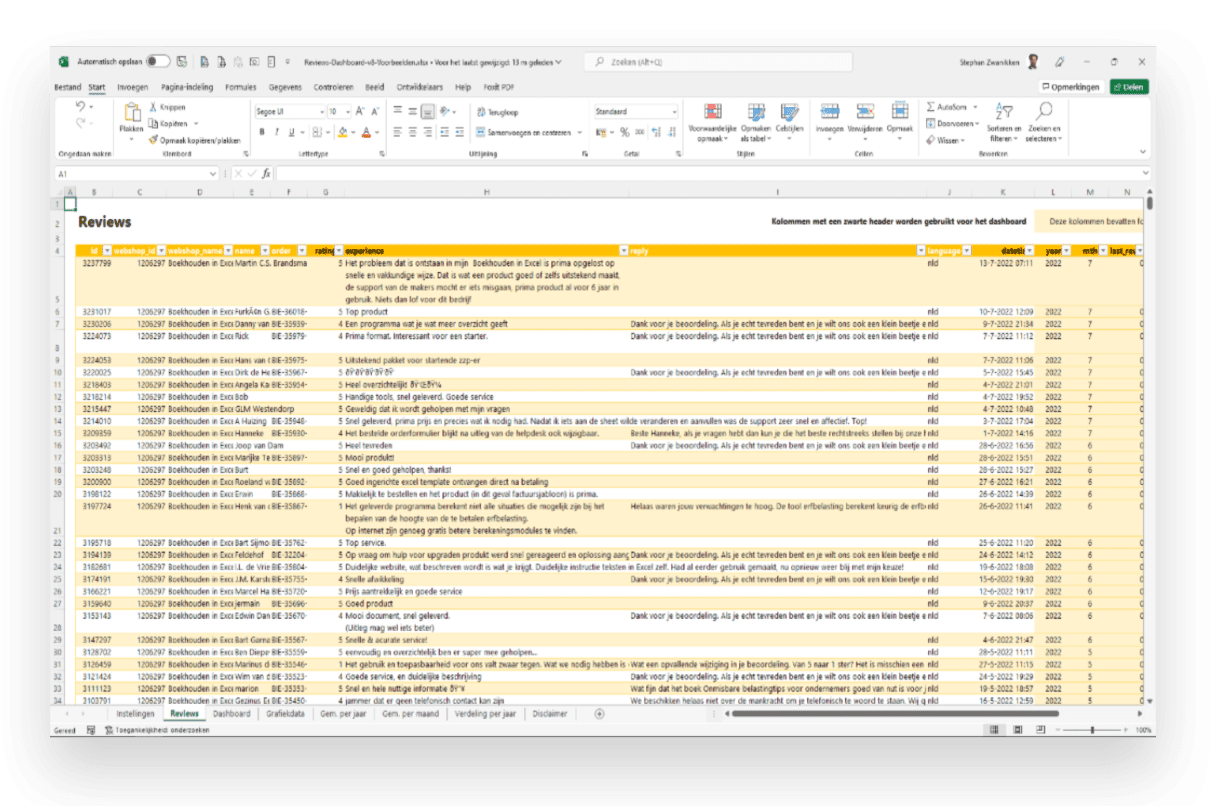Screen dimensions: 1210x806
Task: Click the Knippen scissors icon
Action: (x=153, y=106)
